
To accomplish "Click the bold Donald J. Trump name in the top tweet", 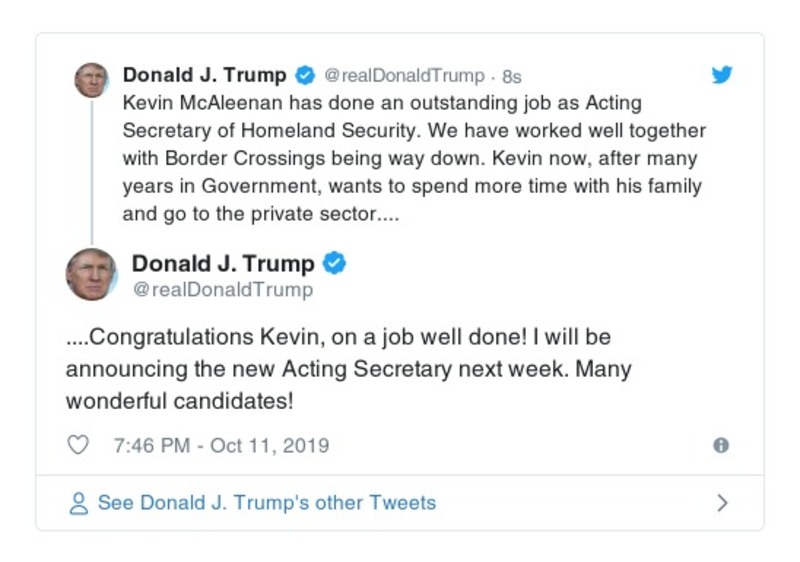I will (x=204, y=76).
